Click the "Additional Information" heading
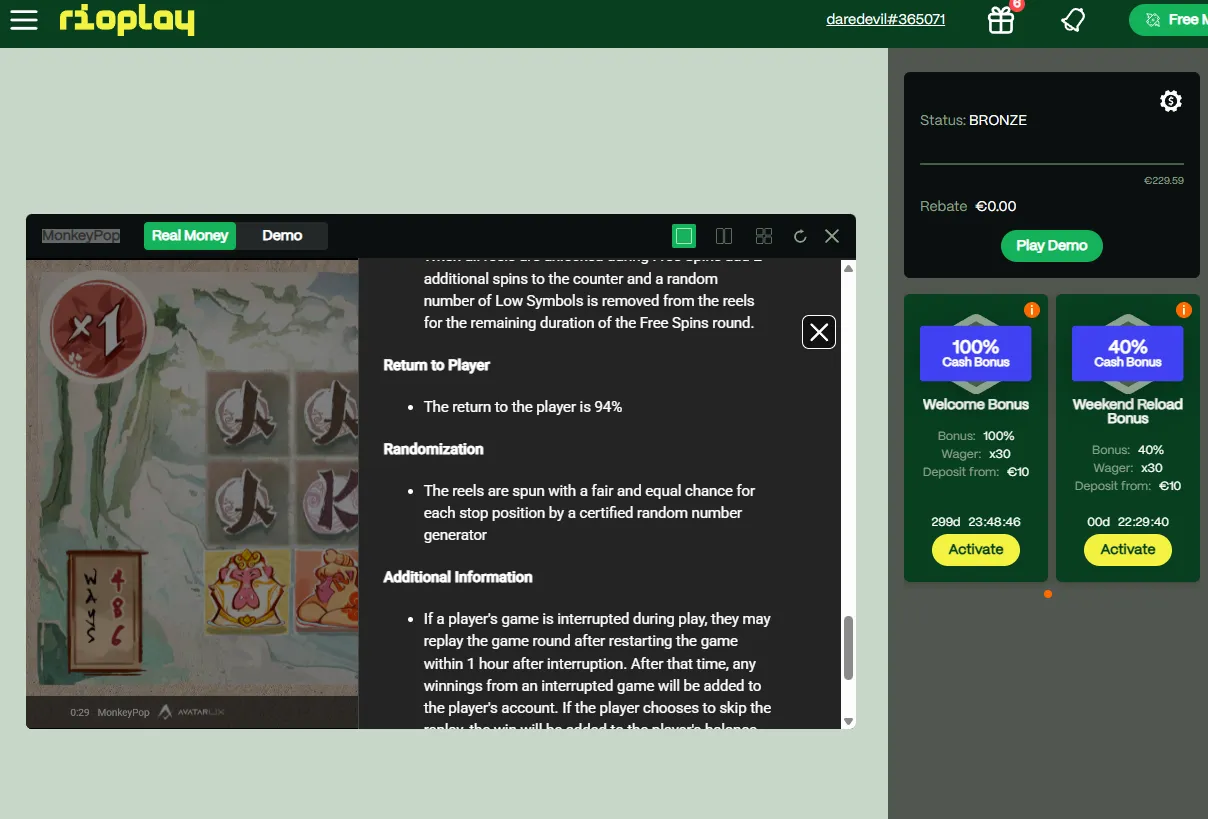 tap(458, 577)
